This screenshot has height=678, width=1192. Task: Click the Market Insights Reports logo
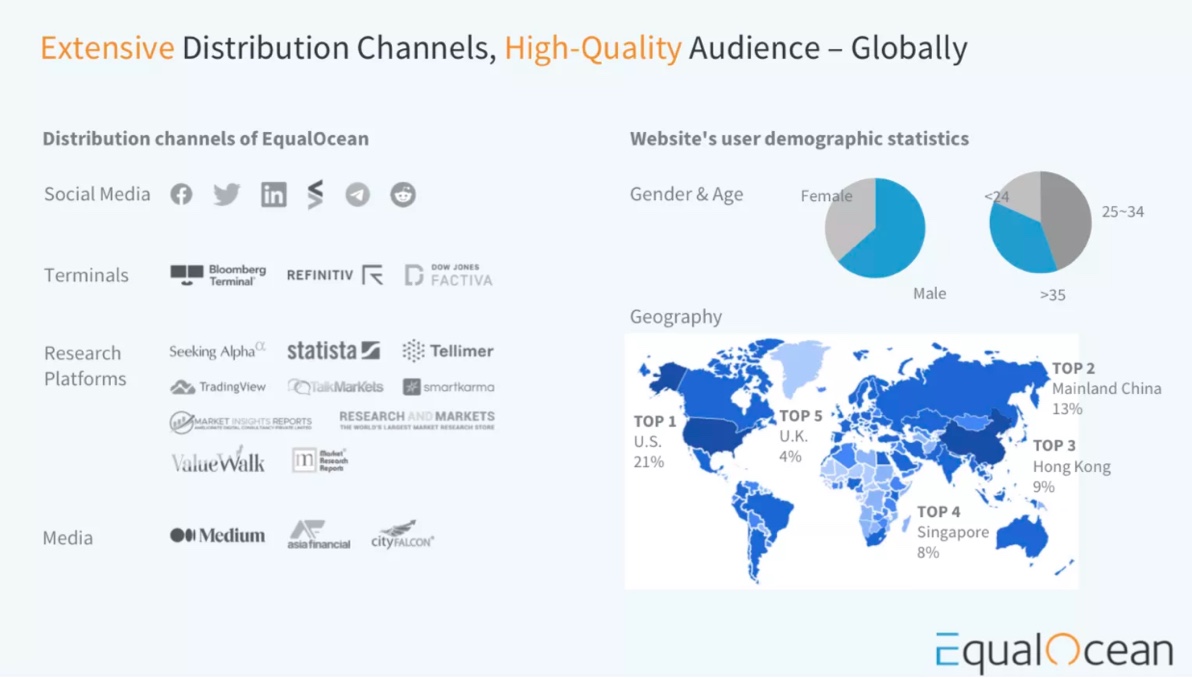click(x=240, y=422)
